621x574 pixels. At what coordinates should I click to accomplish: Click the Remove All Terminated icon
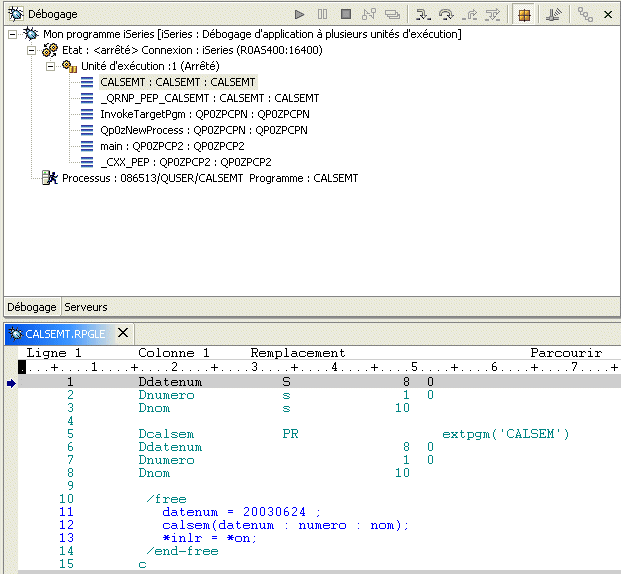click(x=393, y=15)
